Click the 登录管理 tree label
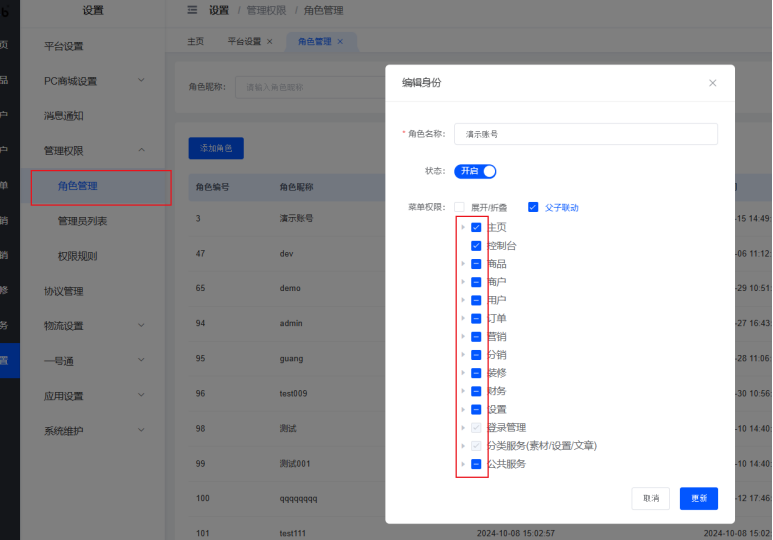Screen dimensions: 773x540 tap(506, 428)
